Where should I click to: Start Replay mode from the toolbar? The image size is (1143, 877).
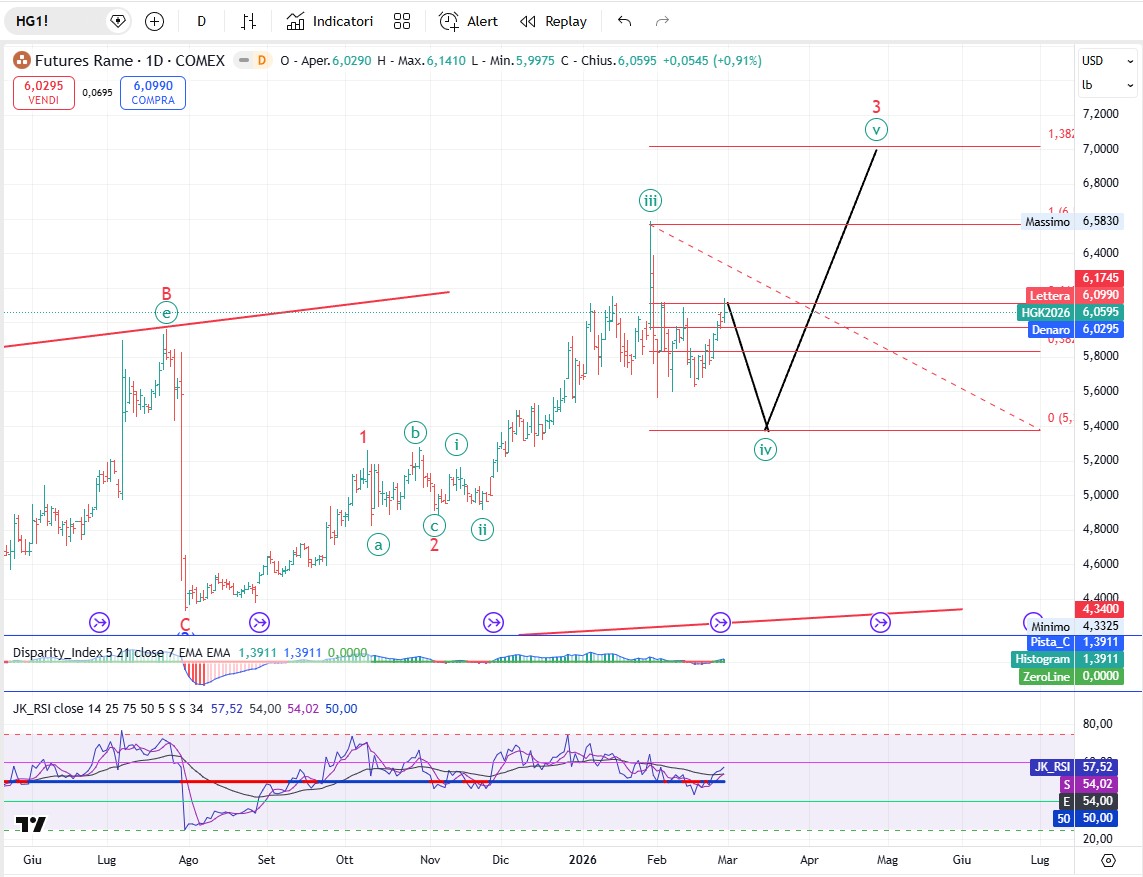pyautogui.click(x=554, y=21)
